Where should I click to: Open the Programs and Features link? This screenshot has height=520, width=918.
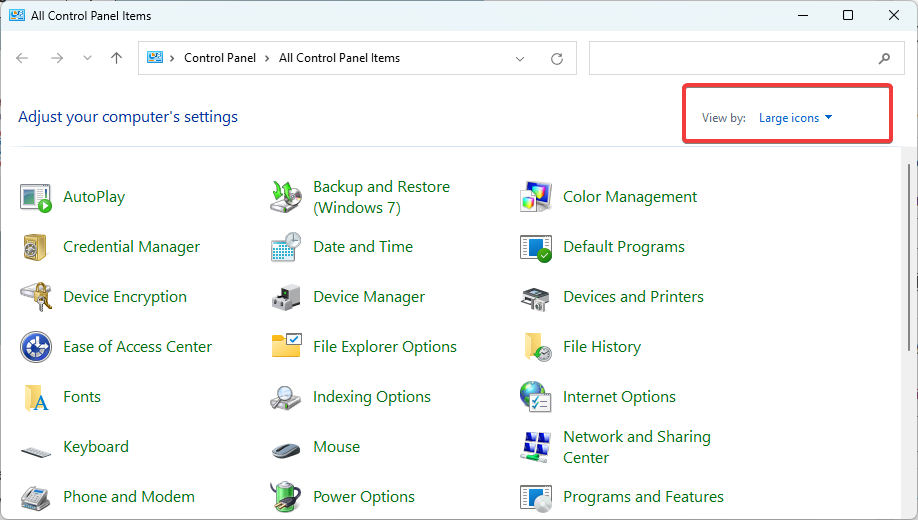pos(643,497)
